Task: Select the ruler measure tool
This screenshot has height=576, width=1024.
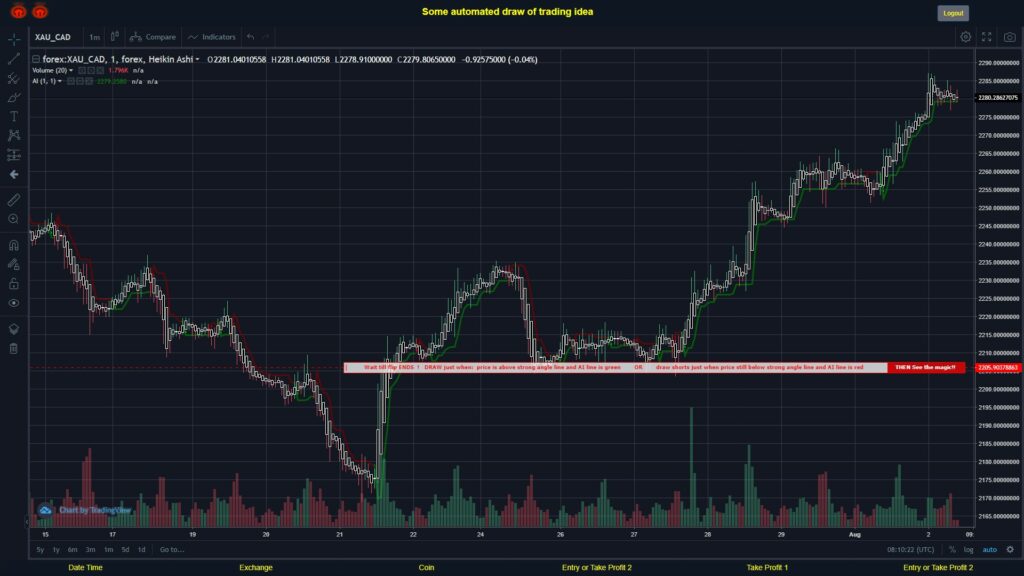Action: pos(14,200)
